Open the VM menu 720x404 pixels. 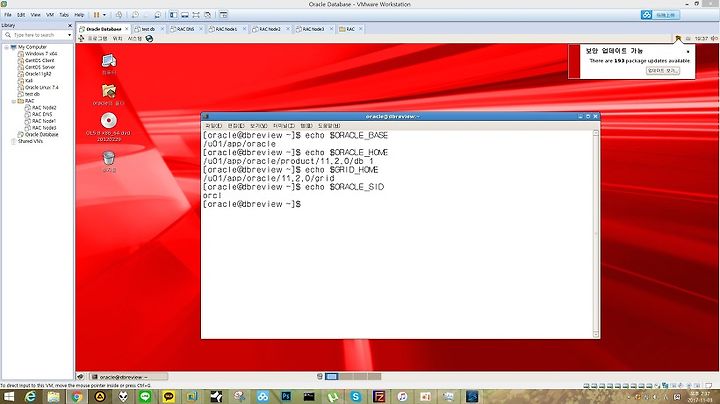(x=50, y=15)
